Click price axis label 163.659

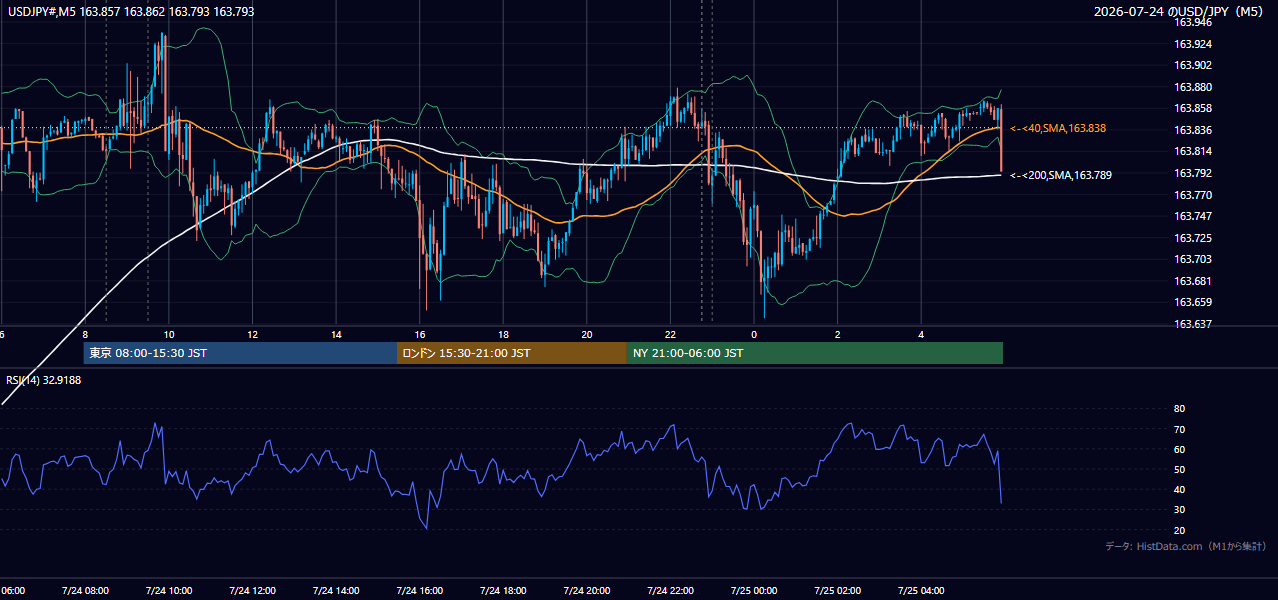click(x=1194, y=302)
